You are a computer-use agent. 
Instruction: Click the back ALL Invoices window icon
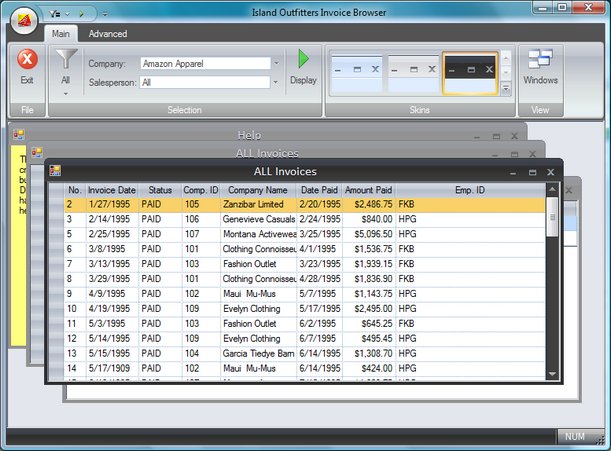37,152
